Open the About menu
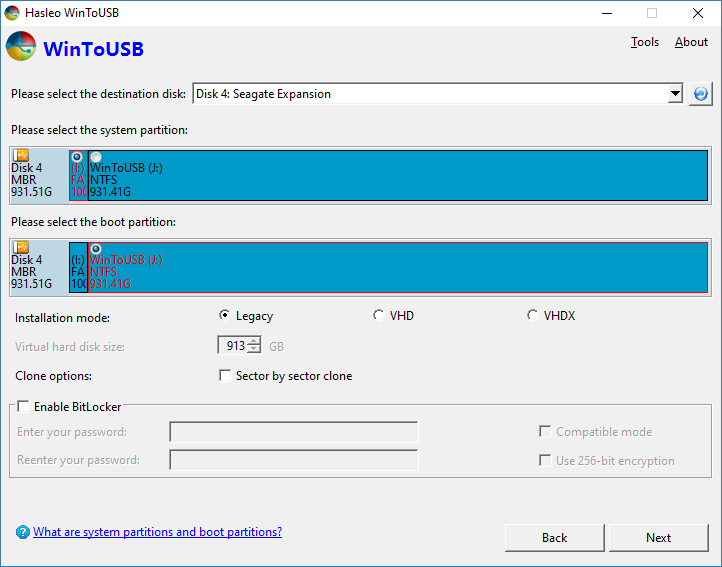Screen dimensions: 722x567 click(x=691, y=42)
